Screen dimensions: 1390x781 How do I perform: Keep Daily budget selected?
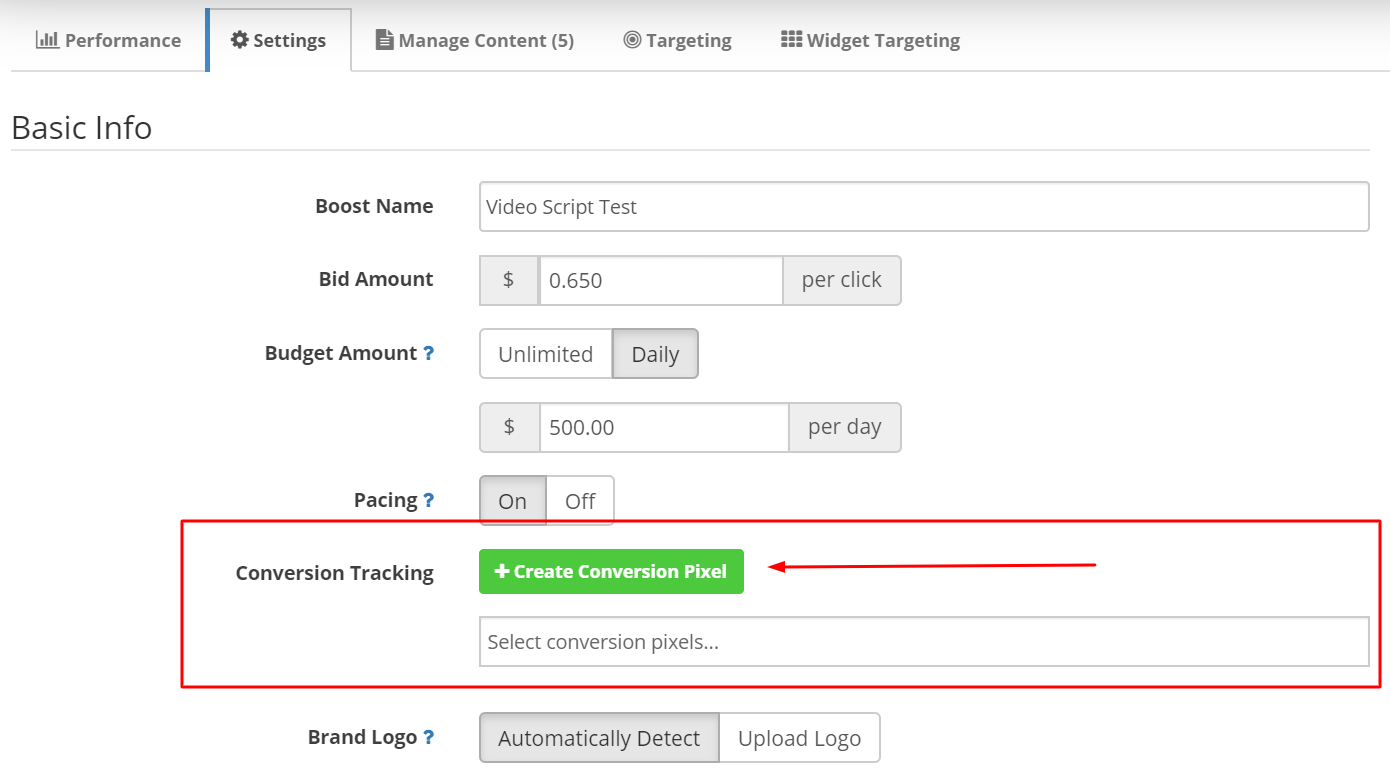click(x=655, y=353)
